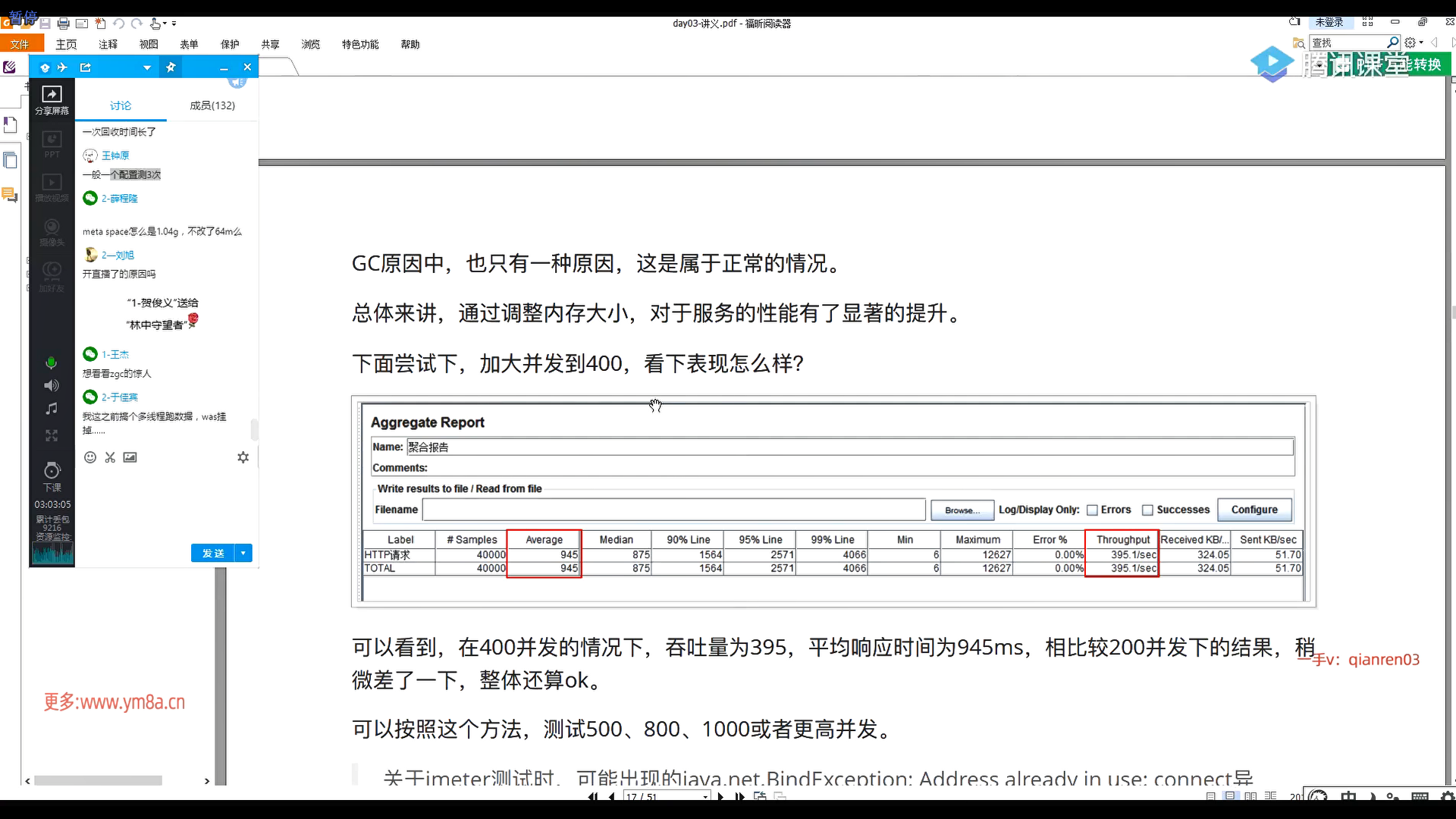1456x819 pixels.
Task: Switch to the 成员(132) members tab
Action: (x=212, y=105)
